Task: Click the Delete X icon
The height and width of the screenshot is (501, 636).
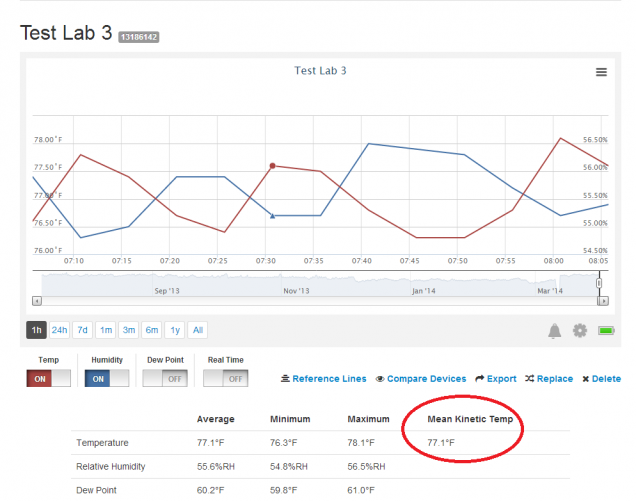Action: point(585,379)
